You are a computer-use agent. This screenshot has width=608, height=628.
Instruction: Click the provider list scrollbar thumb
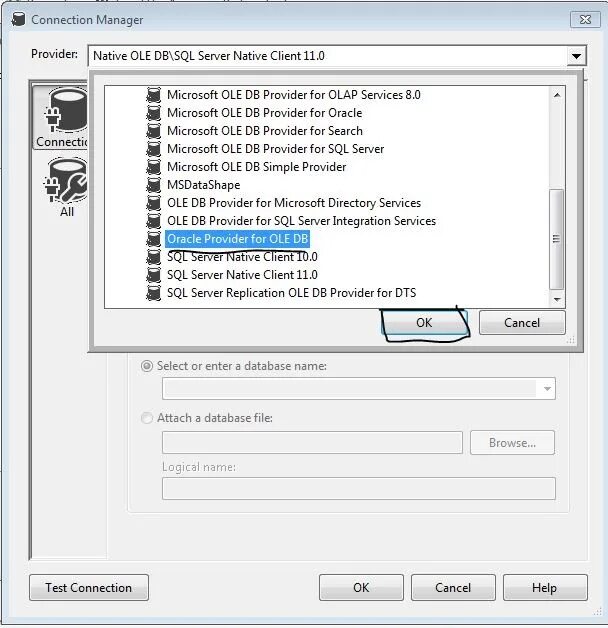(556, 239)
